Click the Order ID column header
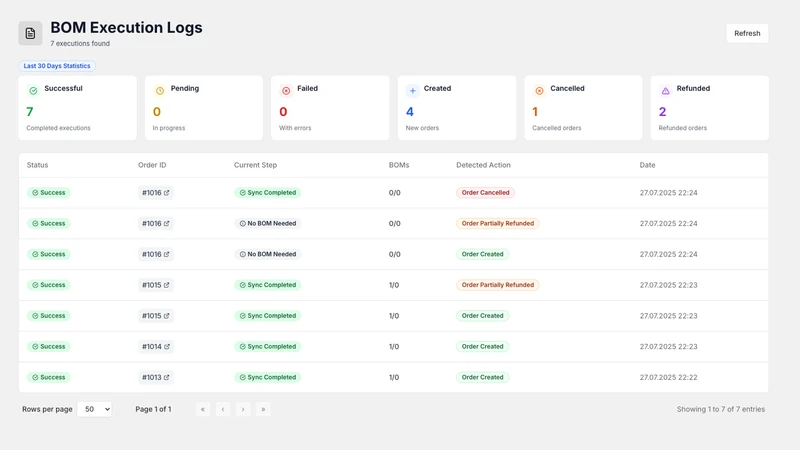 point(152,165)
